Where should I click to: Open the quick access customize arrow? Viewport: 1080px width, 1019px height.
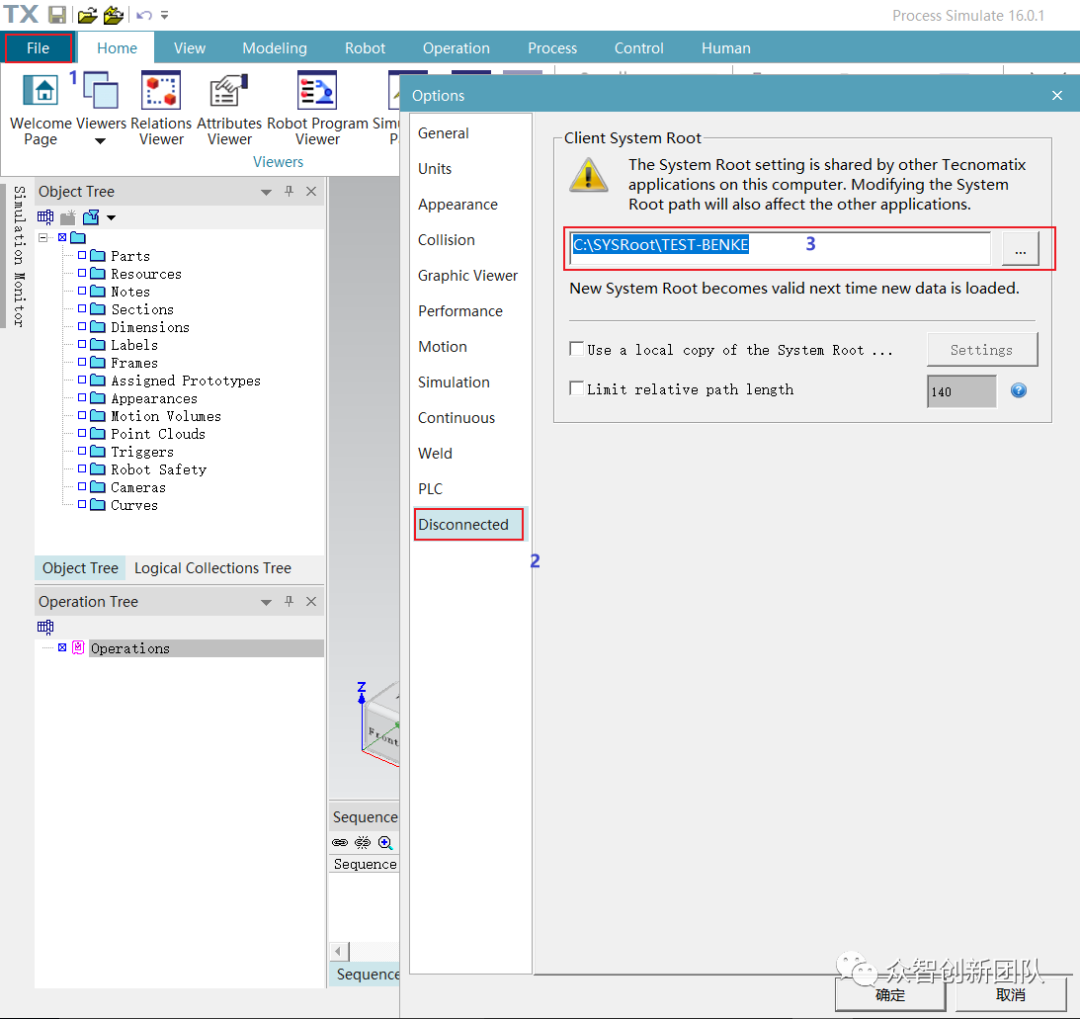pos(164,15)
